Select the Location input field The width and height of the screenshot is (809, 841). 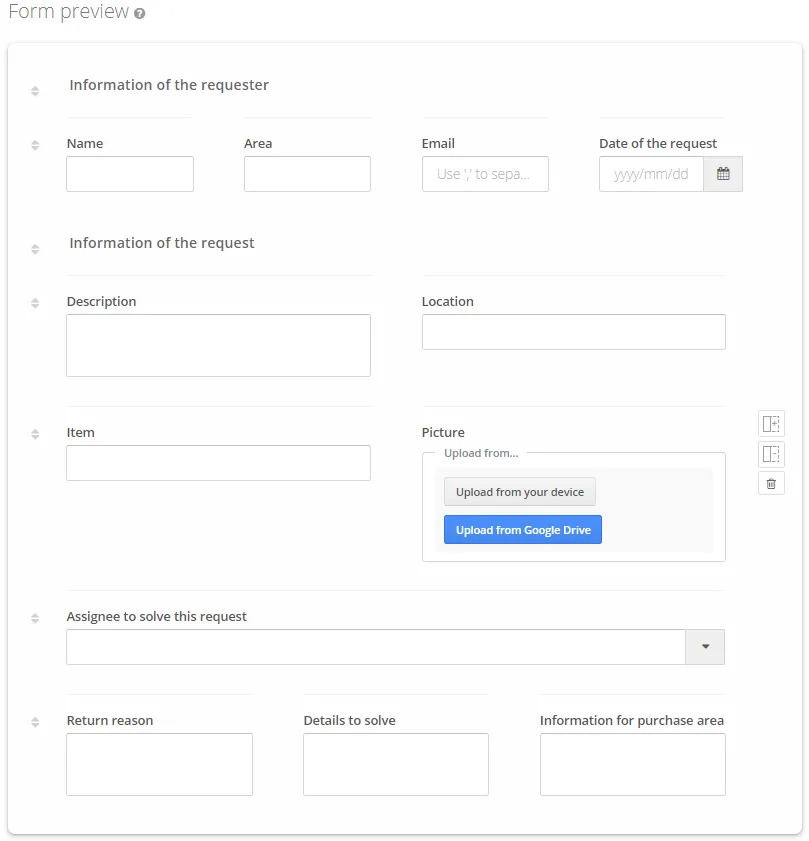click(x=573, y=332)
